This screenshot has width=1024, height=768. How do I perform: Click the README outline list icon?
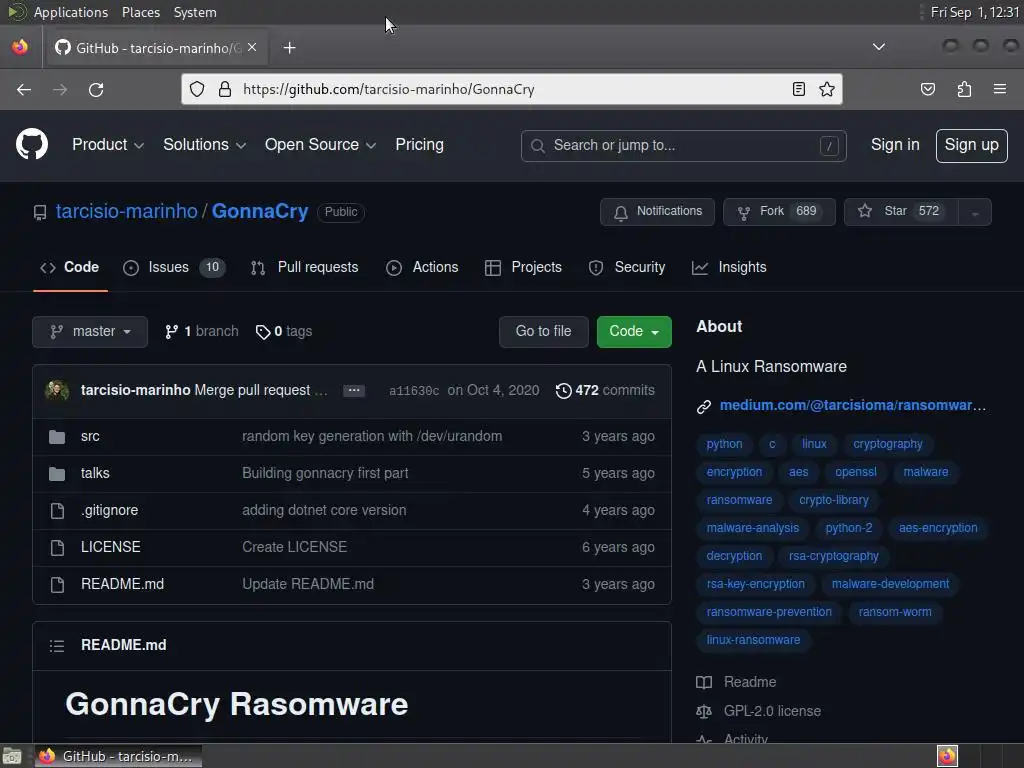[57, 646]
